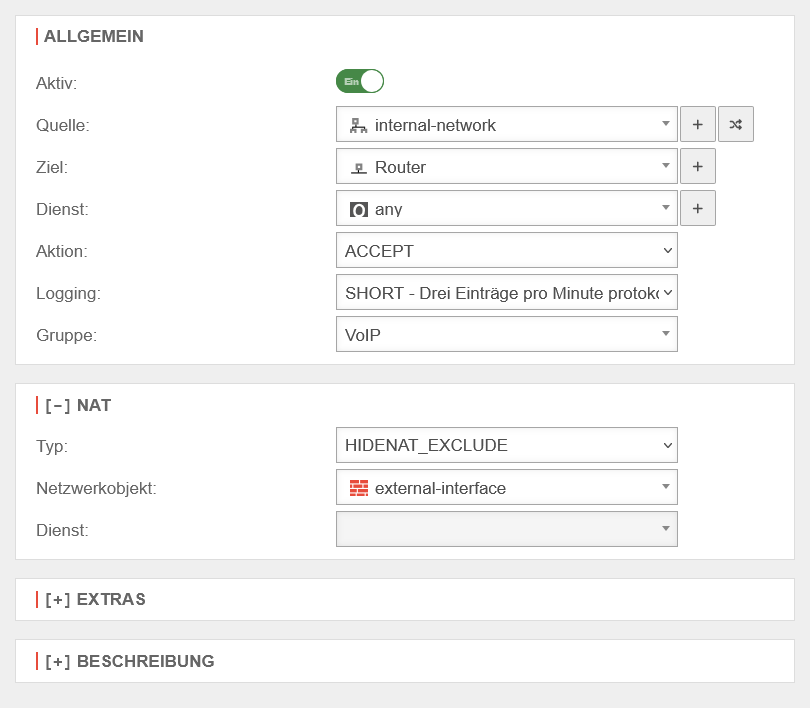Image resolution: width=810 pixels, height=708 pixels.
Task: Open the Quelle dropdown
Action: tap(506, 125)
